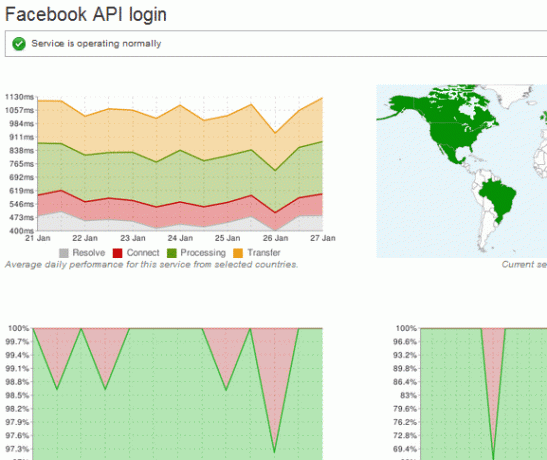Click the 99.1% axis label
The width and height of the screenshot is (547, 460).
(17, 369)
